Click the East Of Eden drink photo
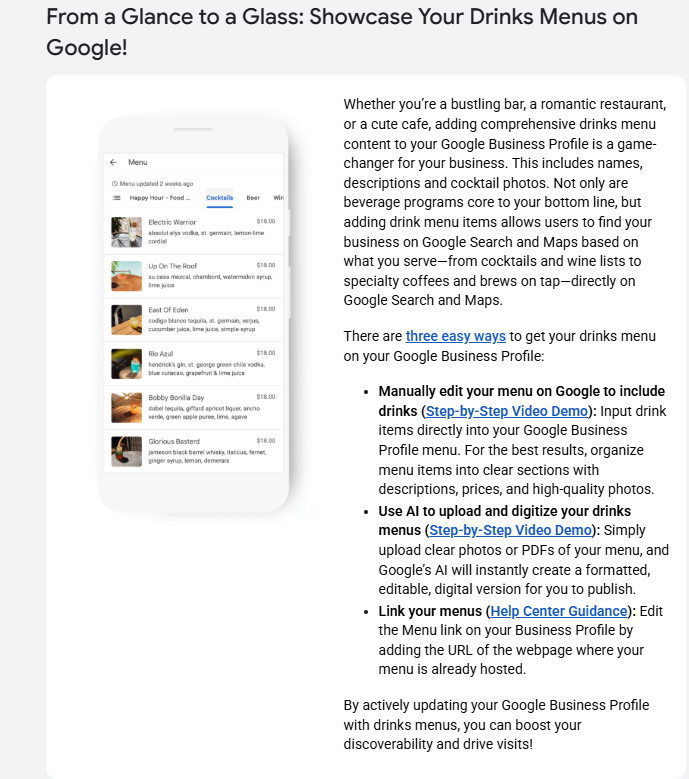 pyautogui.click(x=127, y=319)
